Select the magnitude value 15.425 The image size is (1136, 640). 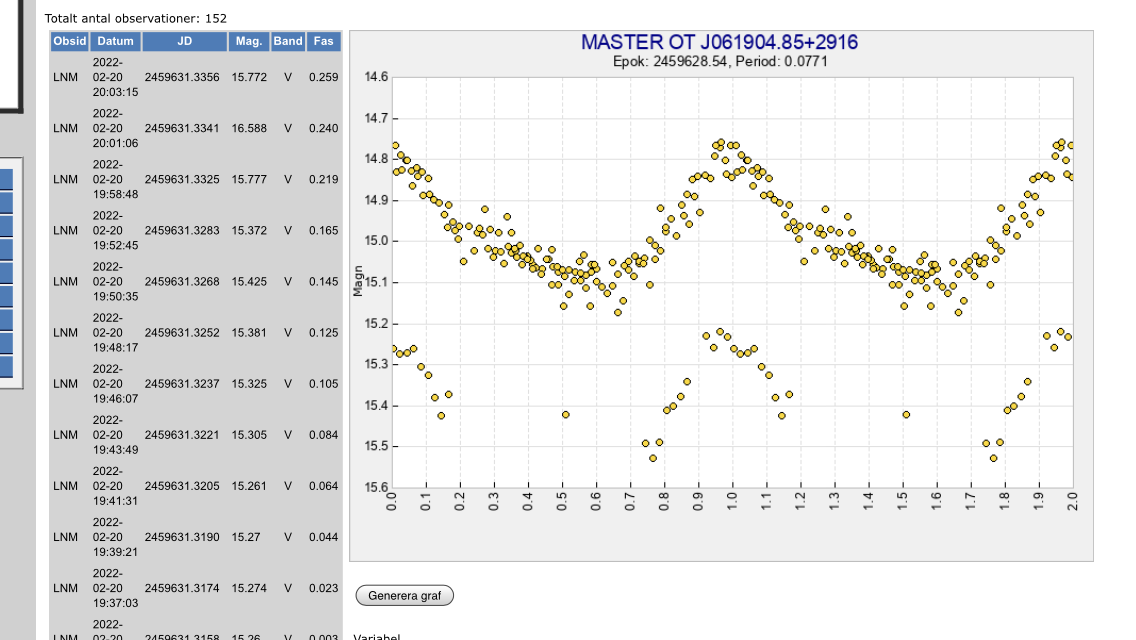(x=249, y=281)
